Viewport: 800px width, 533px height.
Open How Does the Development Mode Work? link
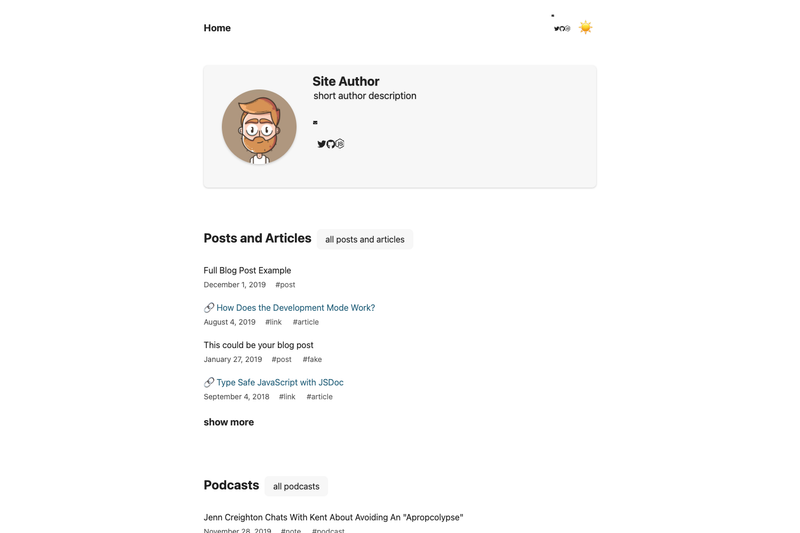click(295, 308)
